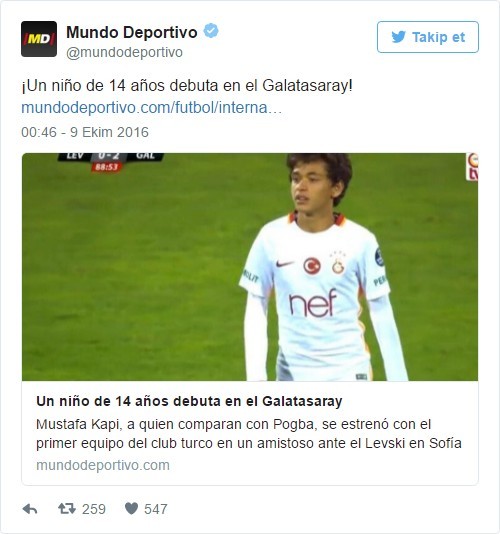Click the mundodeportivo.com card domain

pos(103,465)
